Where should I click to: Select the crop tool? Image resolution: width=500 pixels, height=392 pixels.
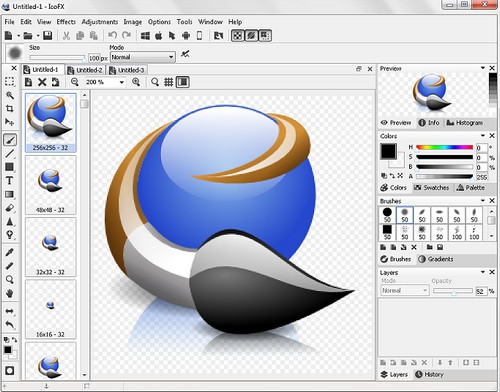click(x=9, y=108)
